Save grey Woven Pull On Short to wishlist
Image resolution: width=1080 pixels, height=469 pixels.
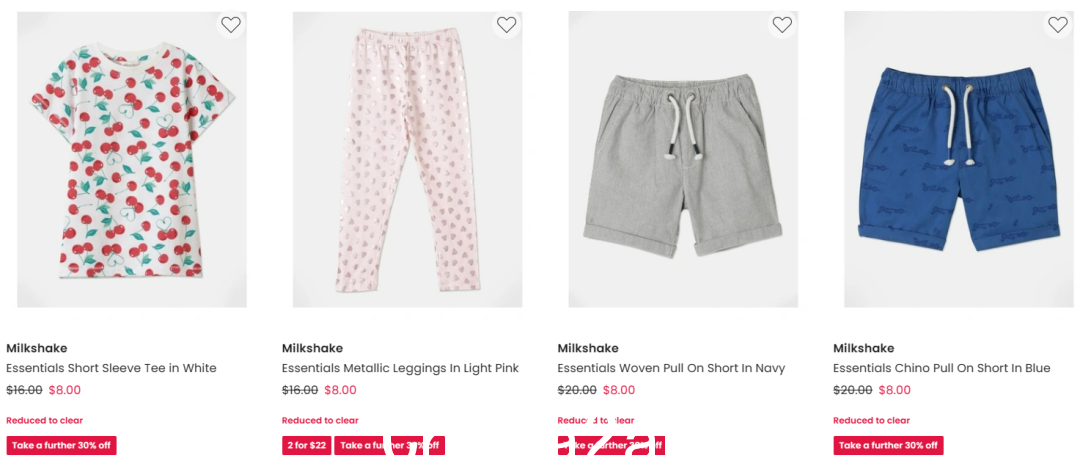point(782,25)
